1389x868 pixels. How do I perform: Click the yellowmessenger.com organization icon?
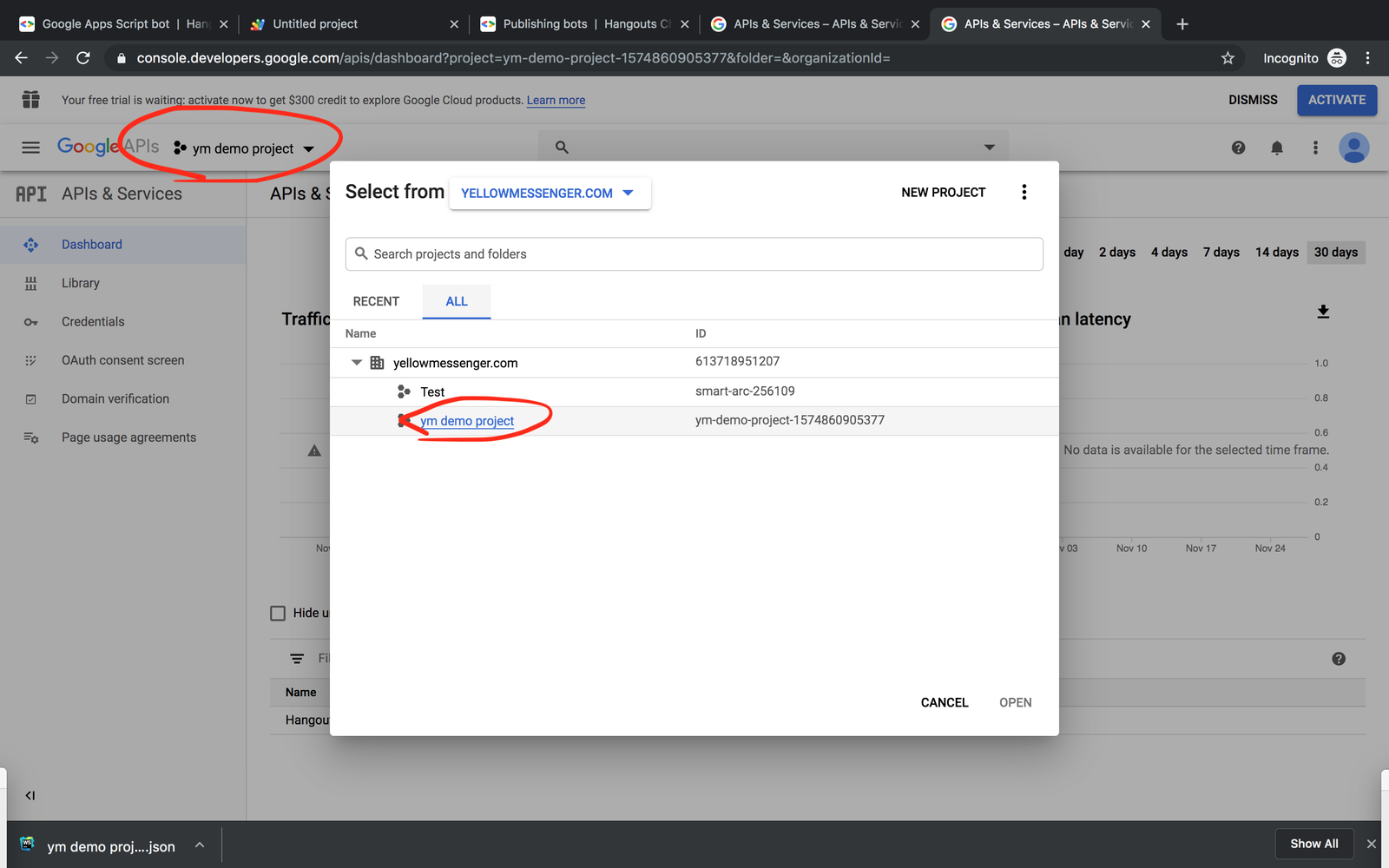377,363
